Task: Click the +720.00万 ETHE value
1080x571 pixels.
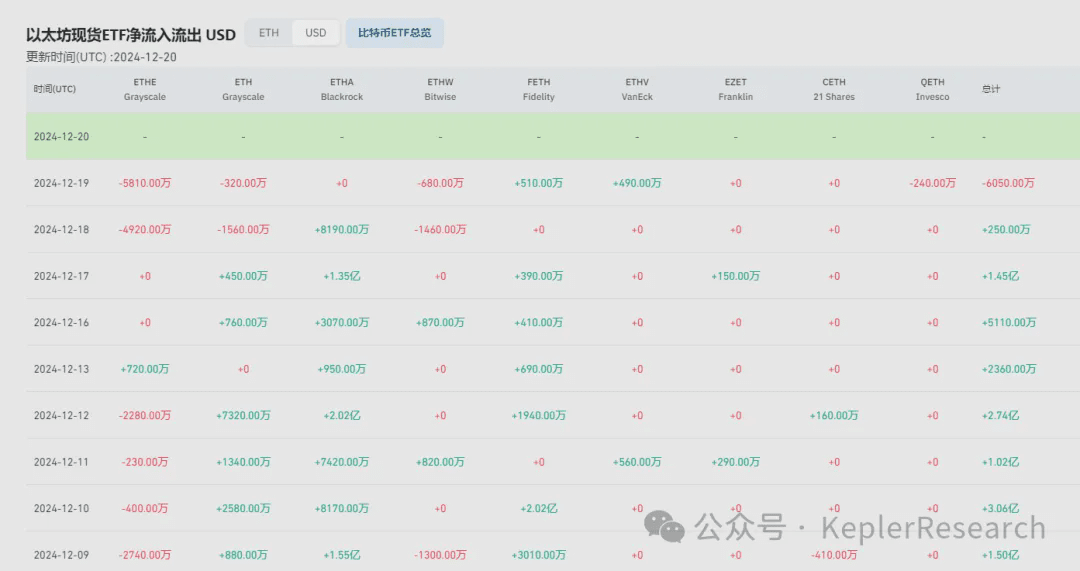Action: (x=145, y=369)
